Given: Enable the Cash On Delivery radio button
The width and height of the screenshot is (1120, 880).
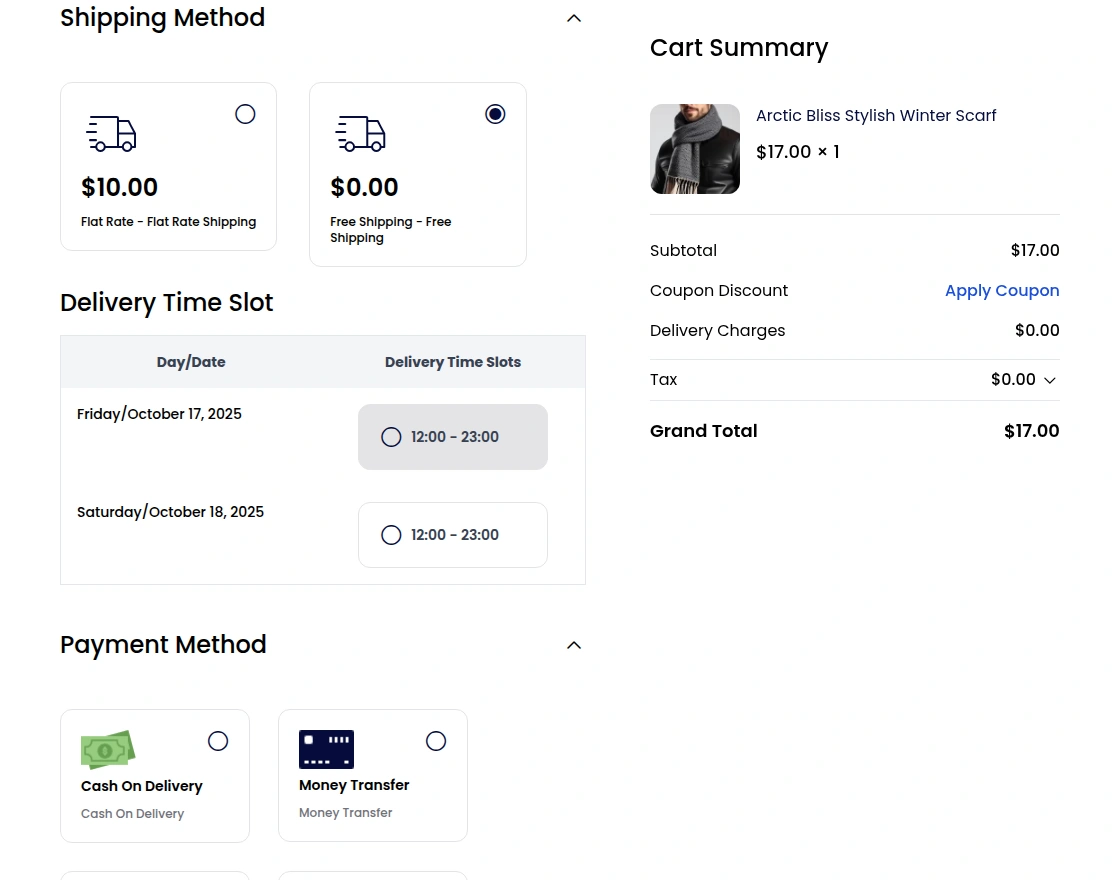Looking at the screenshot, I should 218,741.
